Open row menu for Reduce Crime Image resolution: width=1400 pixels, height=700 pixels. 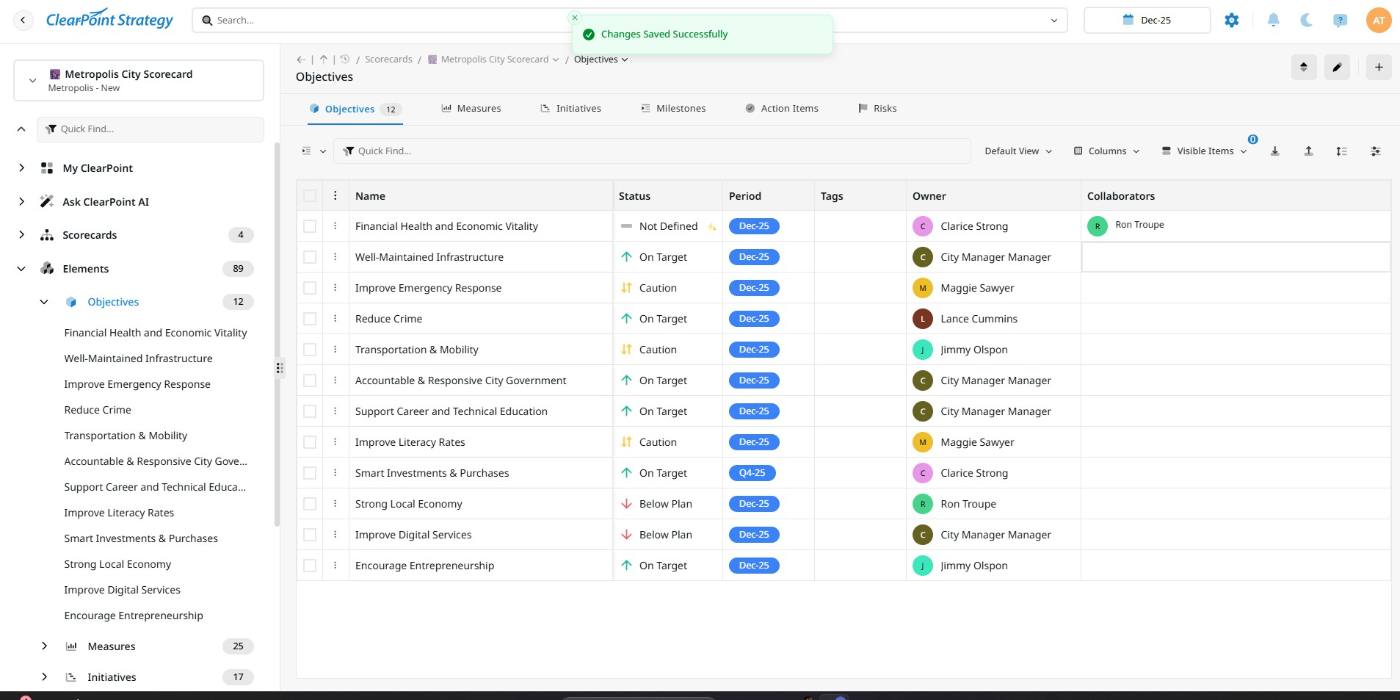click(335, 319)
